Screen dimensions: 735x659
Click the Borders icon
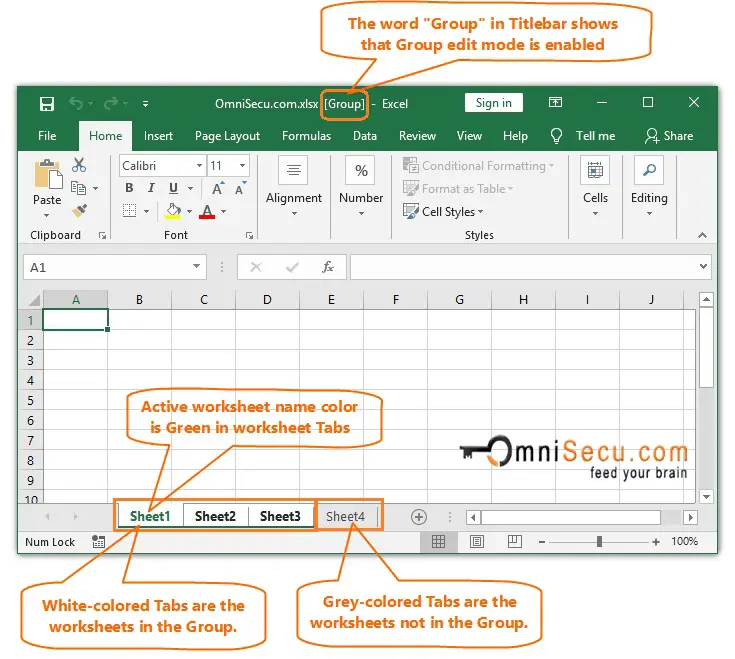point(129,211)
